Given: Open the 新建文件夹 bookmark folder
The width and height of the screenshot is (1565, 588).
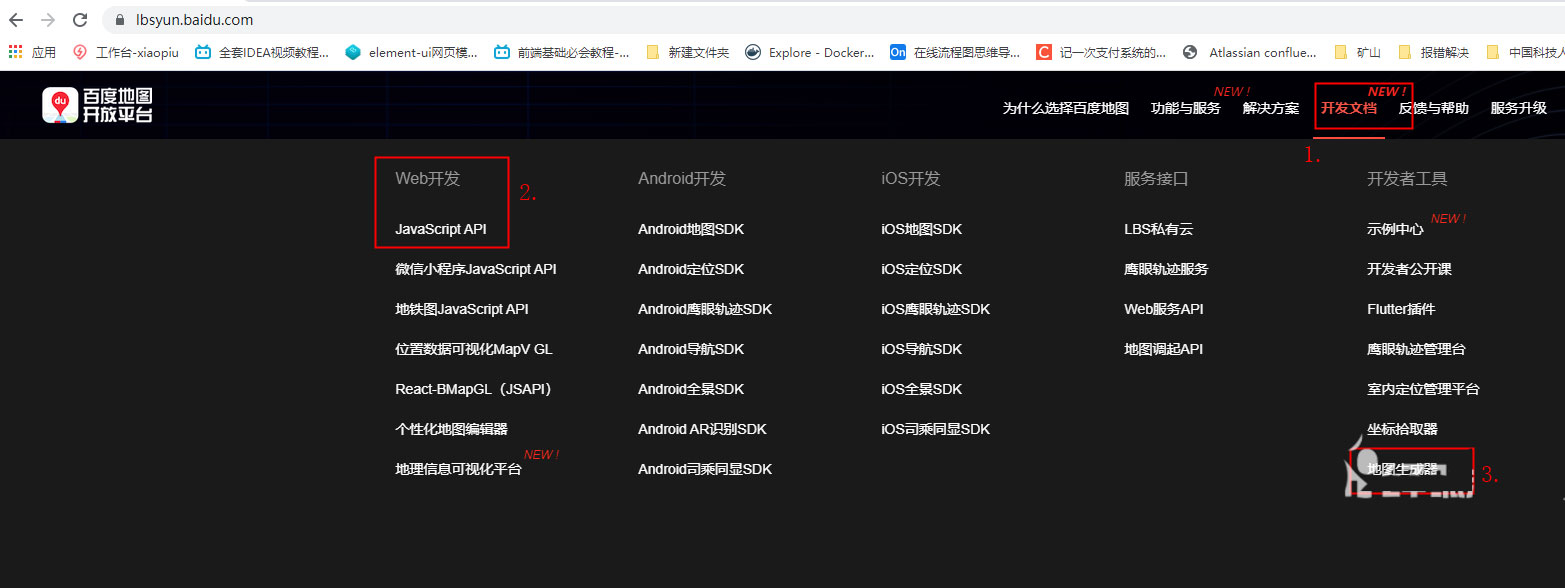Looking at the screenshot, I should tap(688, 52).
